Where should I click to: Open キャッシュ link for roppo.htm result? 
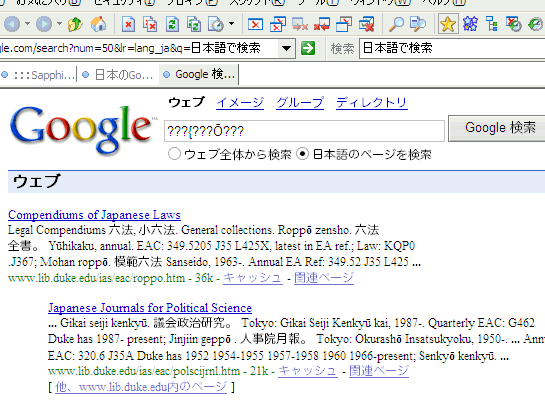[252, 278]
